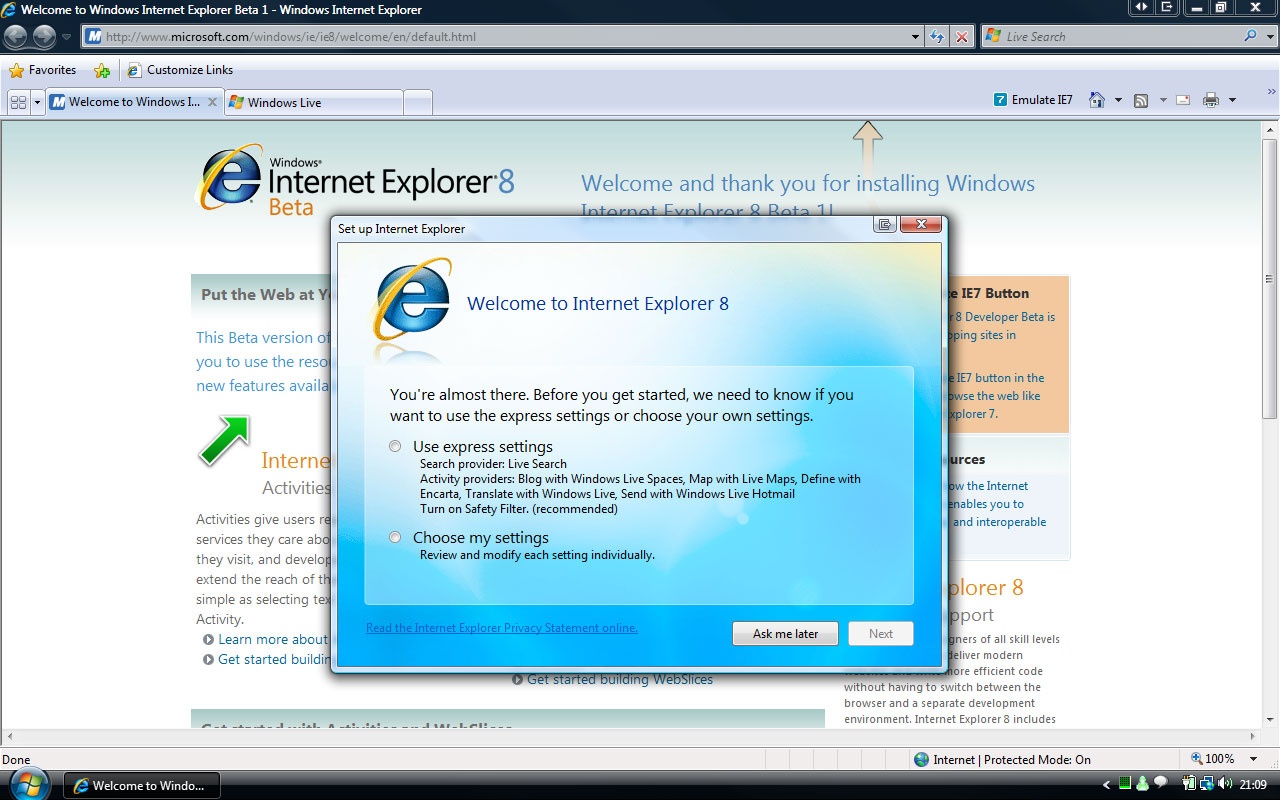
Task: Expand the Print dropdown arrow
Action: click(1232, 100)
